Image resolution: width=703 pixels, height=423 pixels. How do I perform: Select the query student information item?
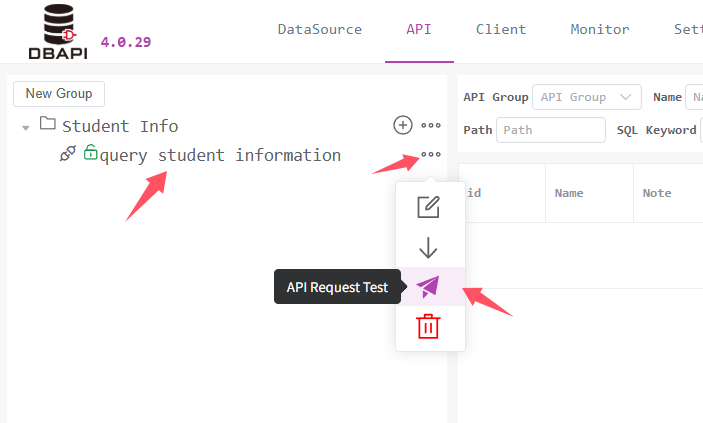(220, 155)
